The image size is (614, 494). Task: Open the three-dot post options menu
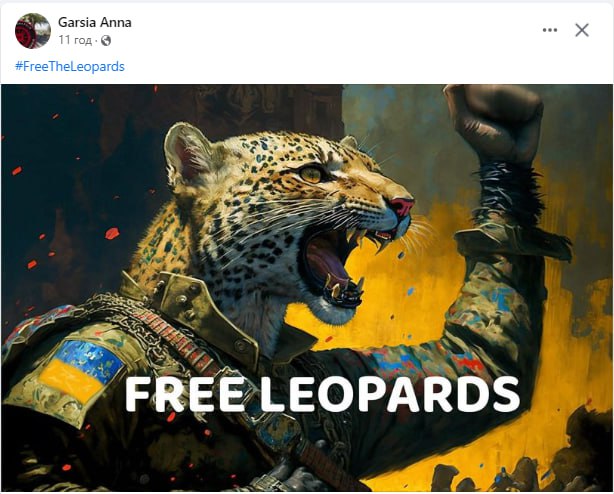550,30
